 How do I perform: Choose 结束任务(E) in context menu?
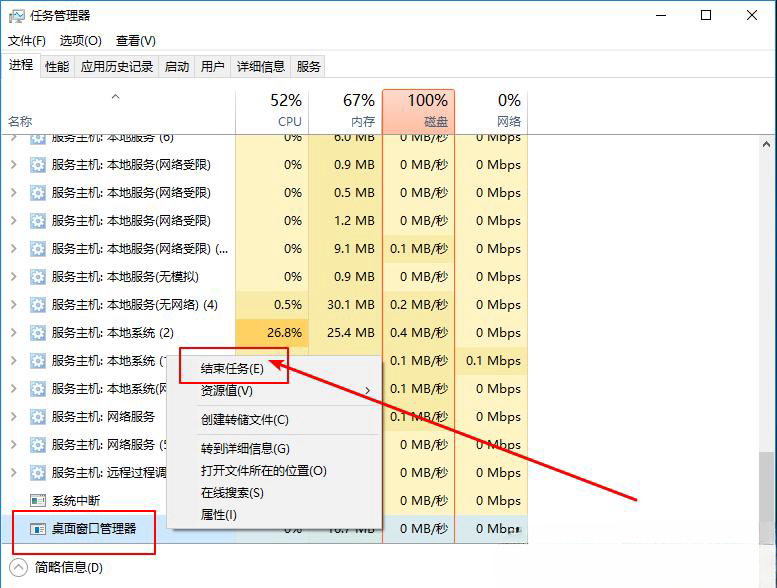tap(232, 369)
